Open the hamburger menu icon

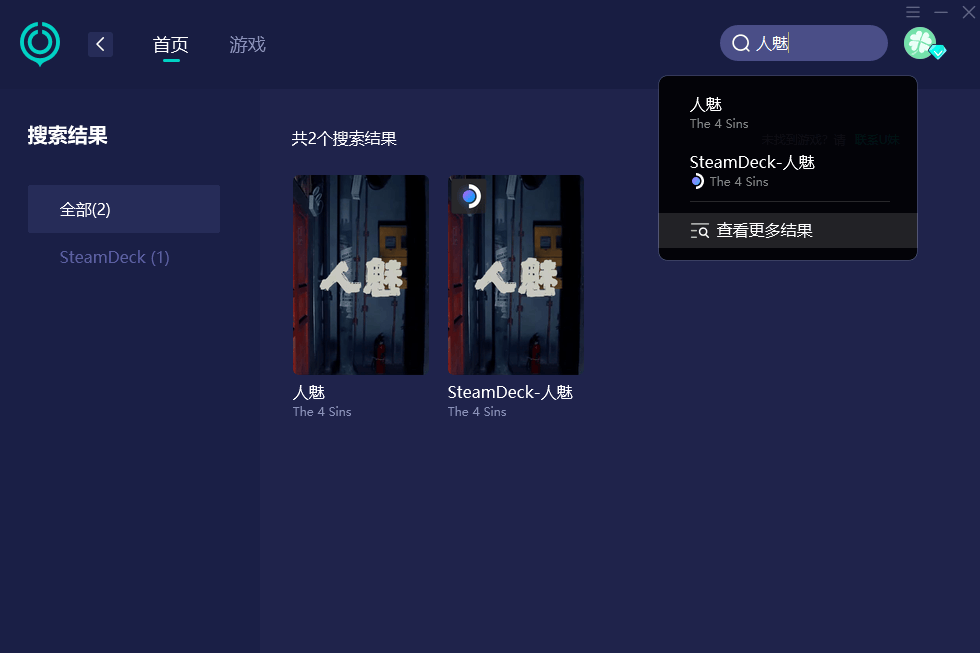click(x=912, y=12)
